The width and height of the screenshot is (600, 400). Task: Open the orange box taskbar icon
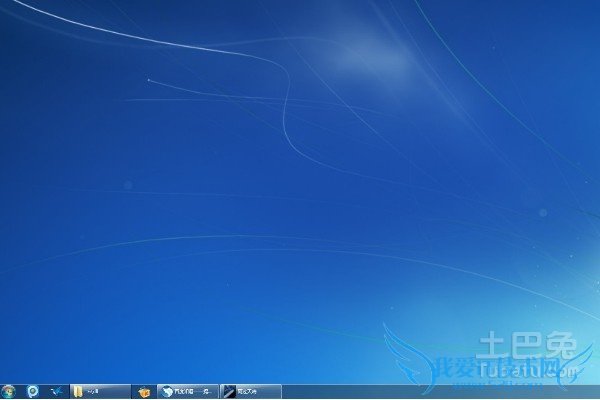click(144, 392)
